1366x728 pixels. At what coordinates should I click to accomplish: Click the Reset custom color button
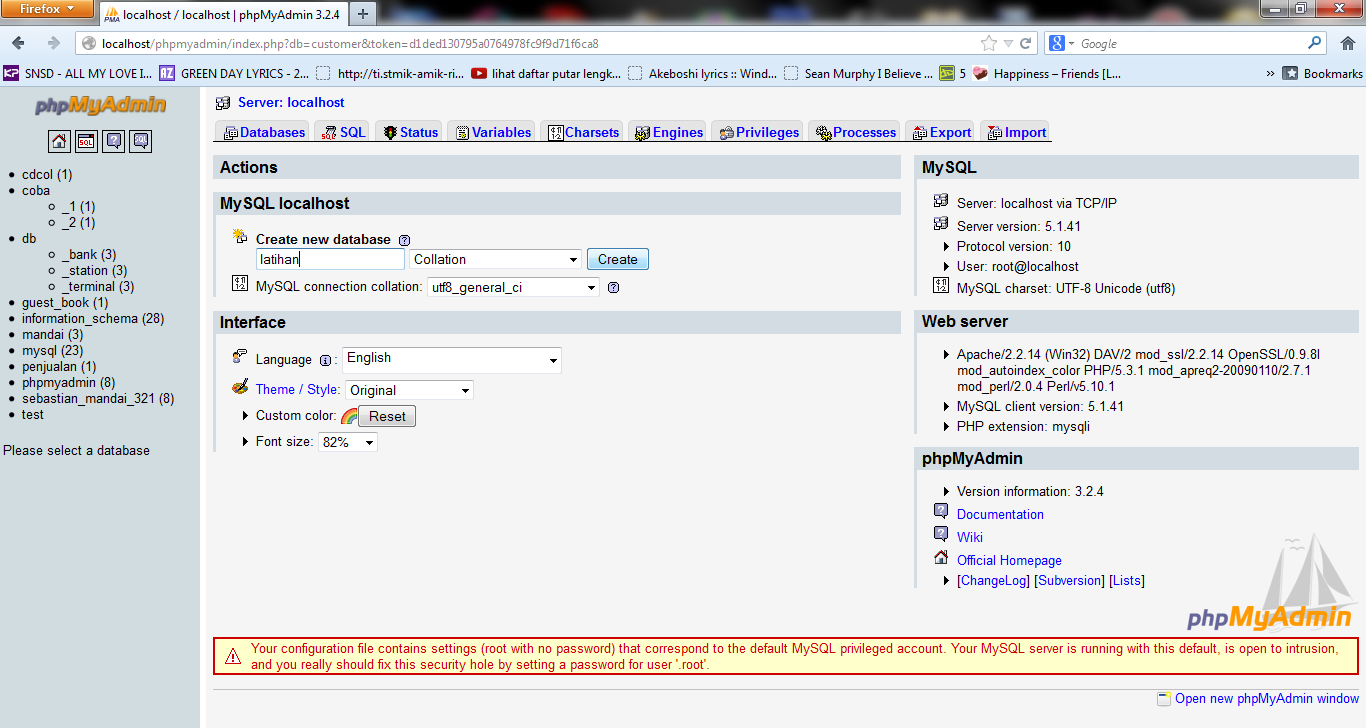pyautogui.click(x=388, y=416)
